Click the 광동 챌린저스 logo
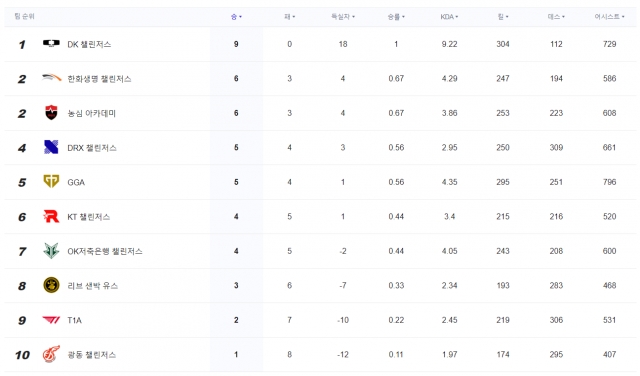 point(51,354)
